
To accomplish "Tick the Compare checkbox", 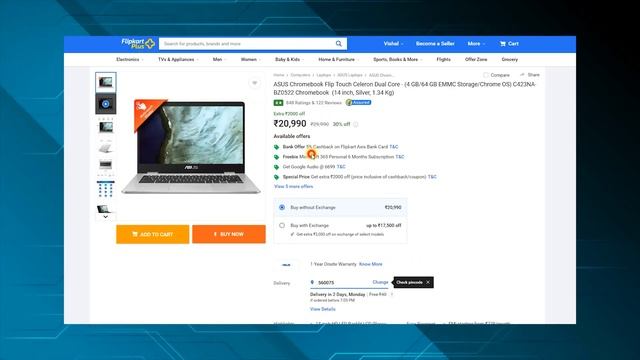I will [x=486, y=75].
